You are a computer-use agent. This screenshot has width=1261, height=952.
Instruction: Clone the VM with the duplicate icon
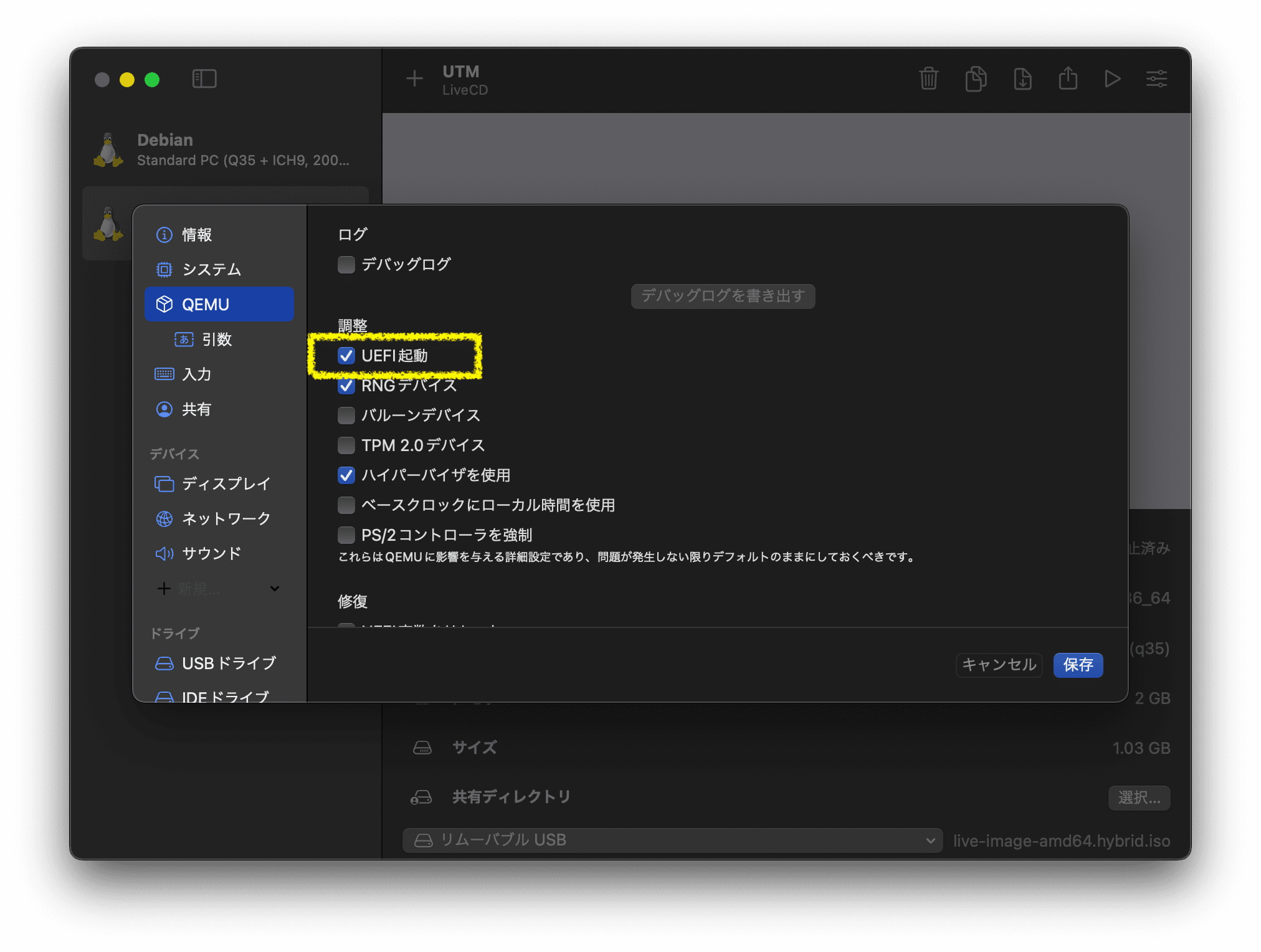click(x=976, y=79)
